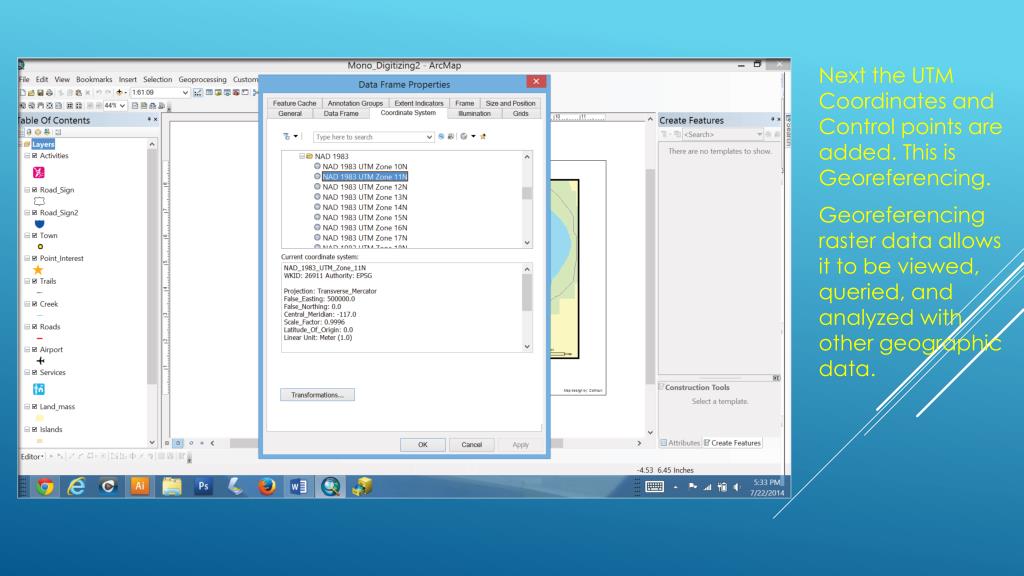1024x576 pixels.
Task: Toggle the Town layer checkbox
Action: [35, 236]
